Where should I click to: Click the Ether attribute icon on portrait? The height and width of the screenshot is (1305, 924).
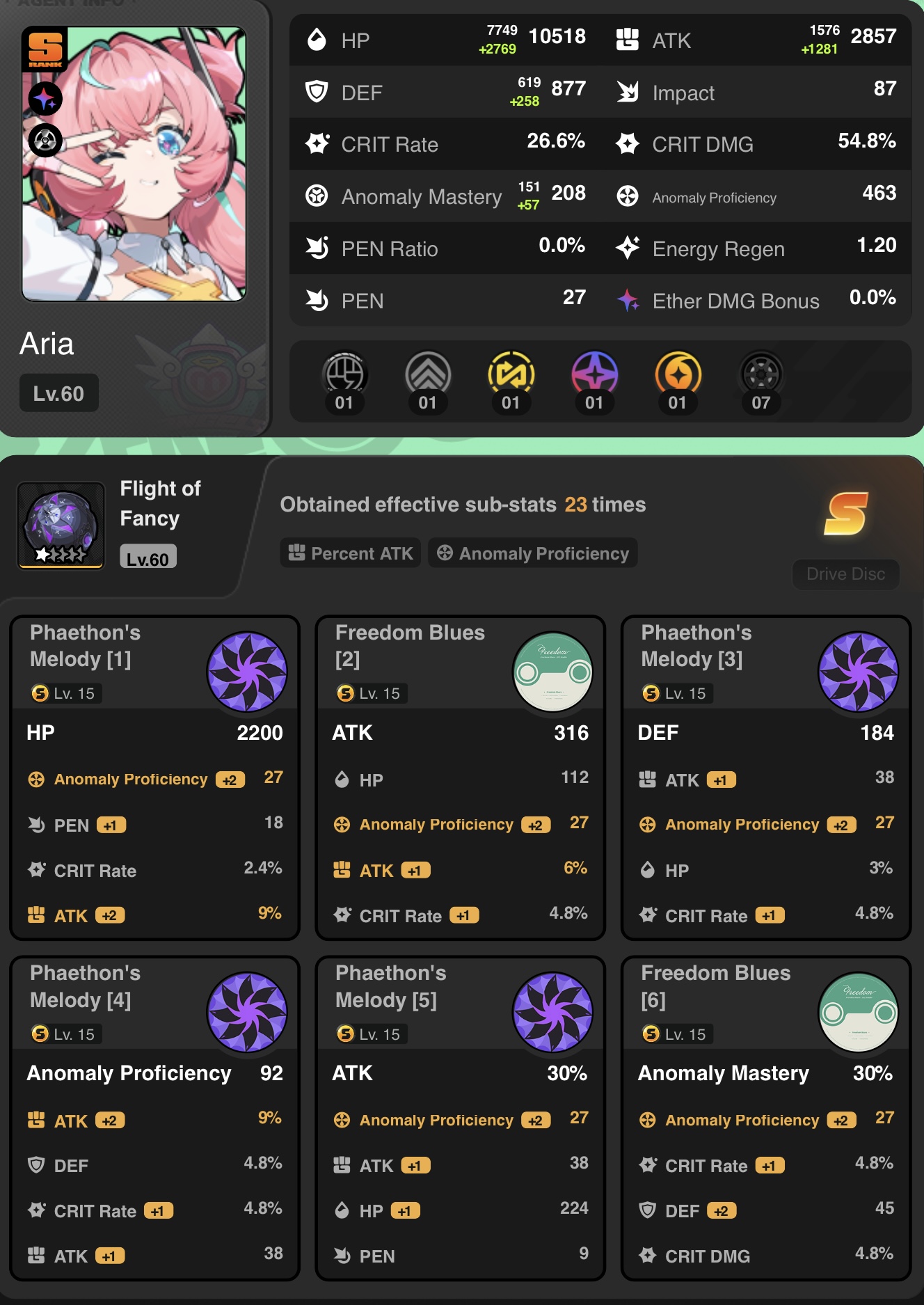click(45, 99)
